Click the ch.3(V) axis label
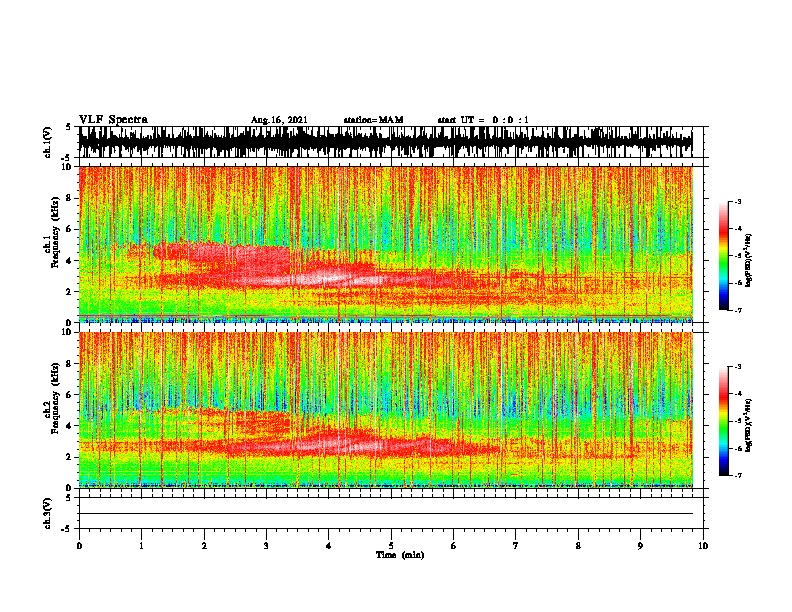 click(47, 514)
